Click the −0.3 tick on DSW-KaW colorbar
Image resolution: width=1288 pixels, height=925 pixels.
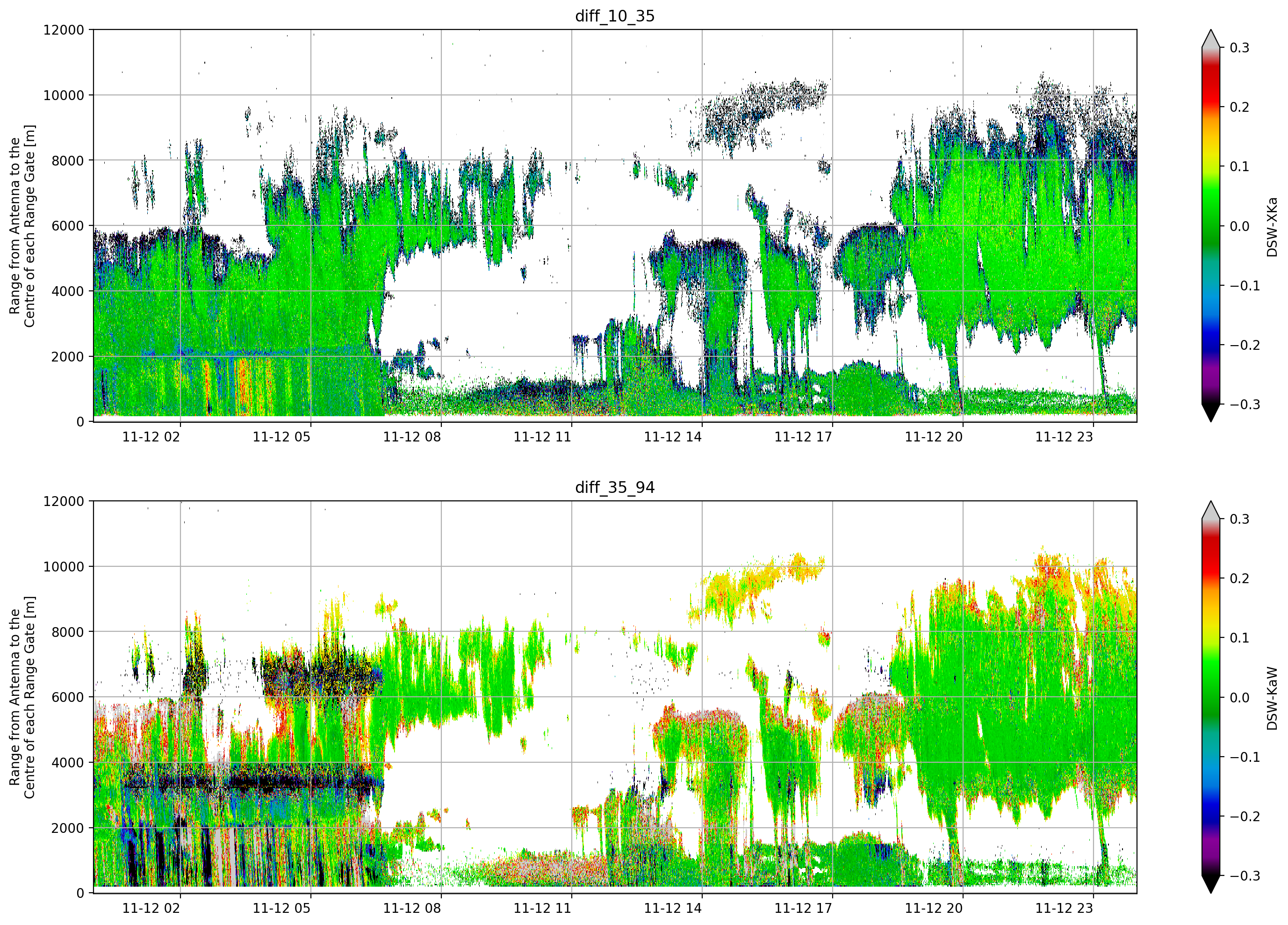tap(1245, 876)
